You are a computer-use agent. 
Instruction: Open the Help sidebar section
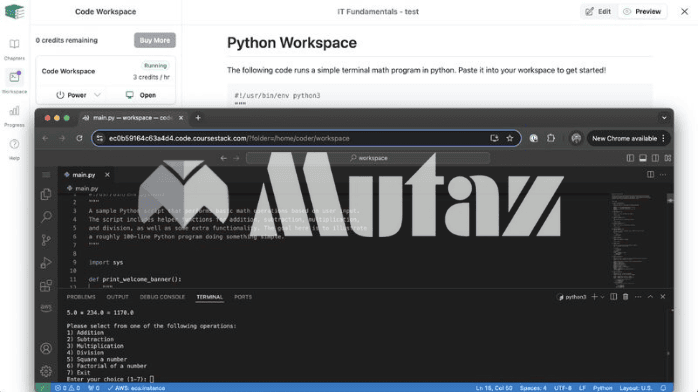[x=14, y=149]
